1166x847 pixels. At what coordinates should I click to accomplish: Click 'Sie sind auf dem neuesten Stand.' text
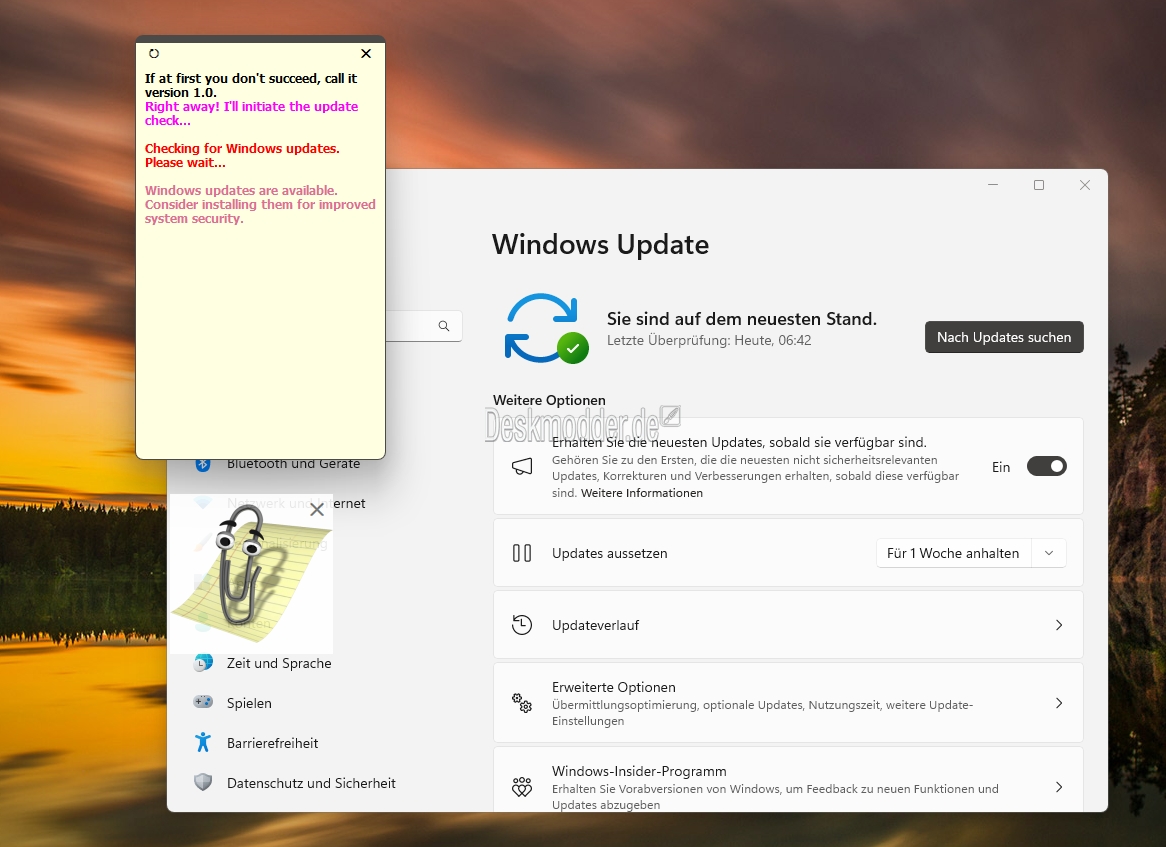(x=741, y=319)
